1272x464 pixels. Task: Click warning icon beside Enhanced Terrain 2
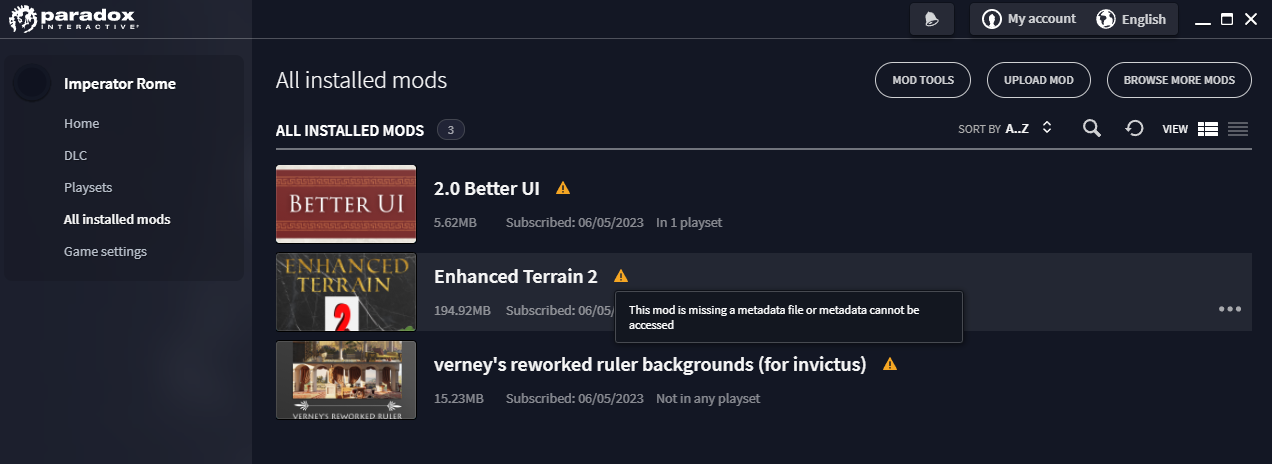tap(621, 276)
